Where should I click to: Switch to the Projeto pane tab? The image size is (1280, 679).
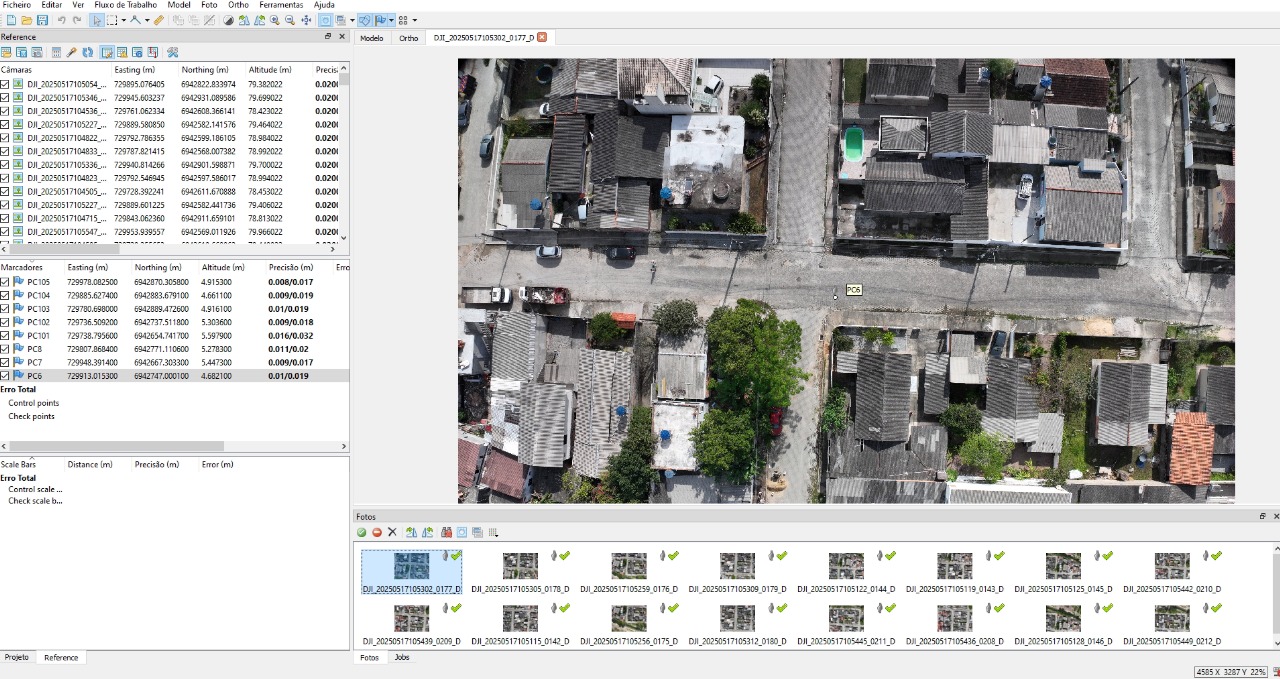pyautogui.click(x=17, y=657)
